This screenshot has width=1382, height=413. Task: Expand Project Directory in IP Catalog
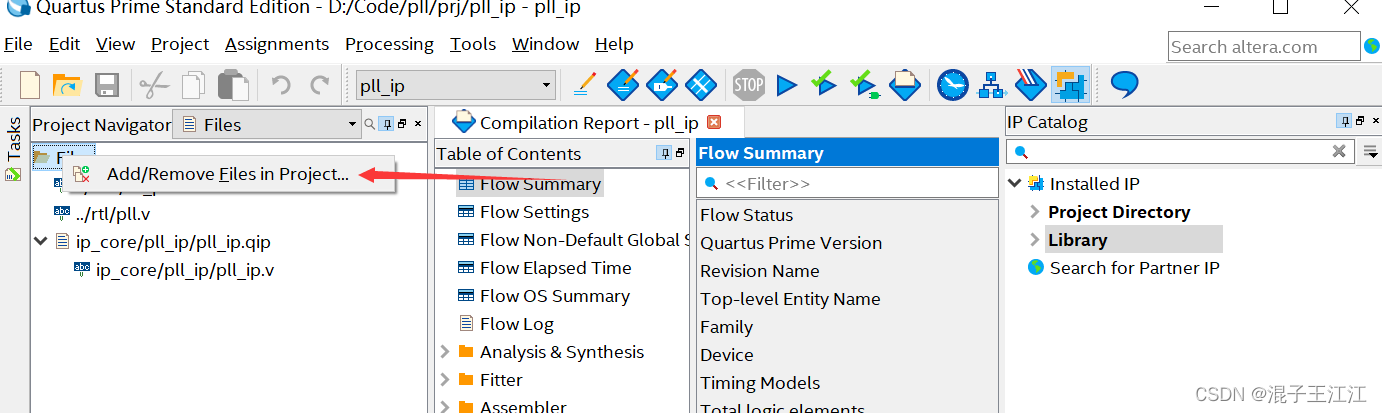coord(1035,211)
